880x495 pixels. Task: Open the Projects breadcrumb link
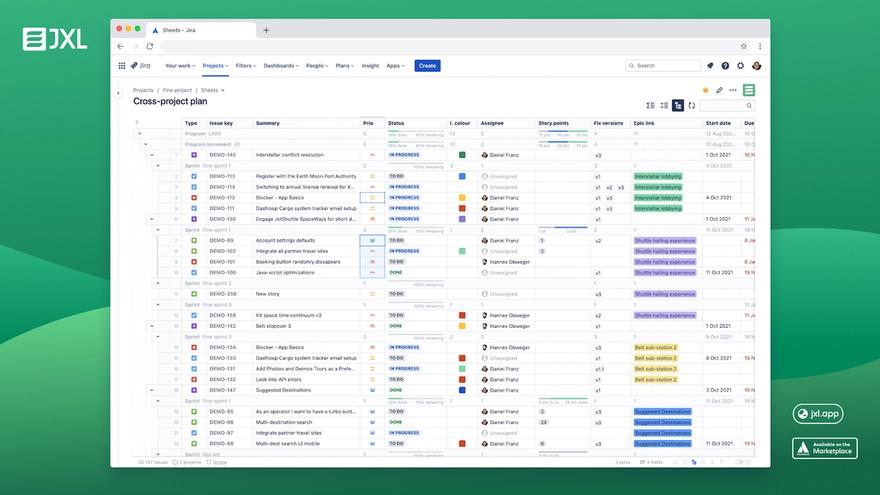pos(143,90)
